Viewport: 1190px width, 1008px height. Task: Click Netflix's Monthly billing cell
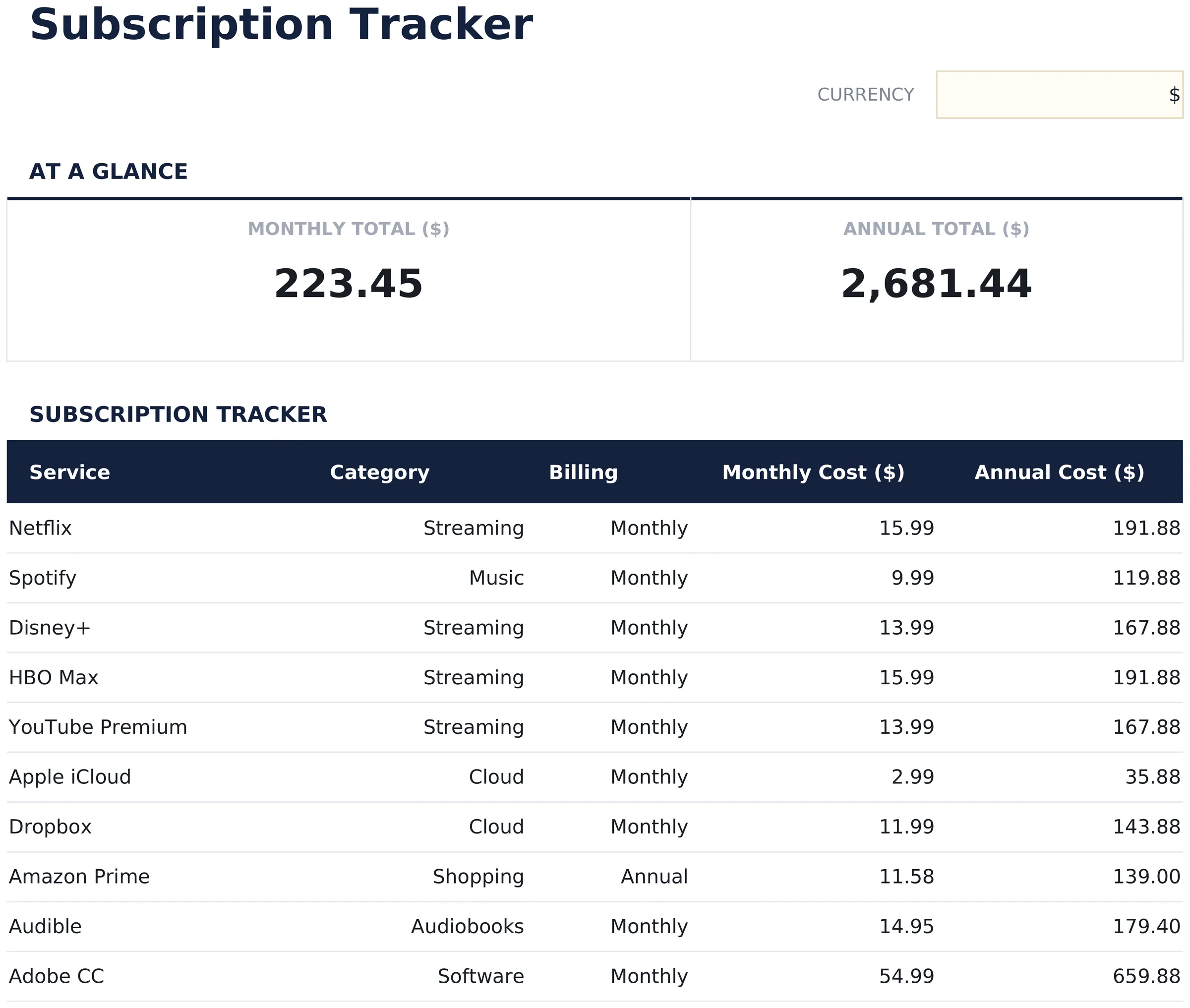coord(649,529)
